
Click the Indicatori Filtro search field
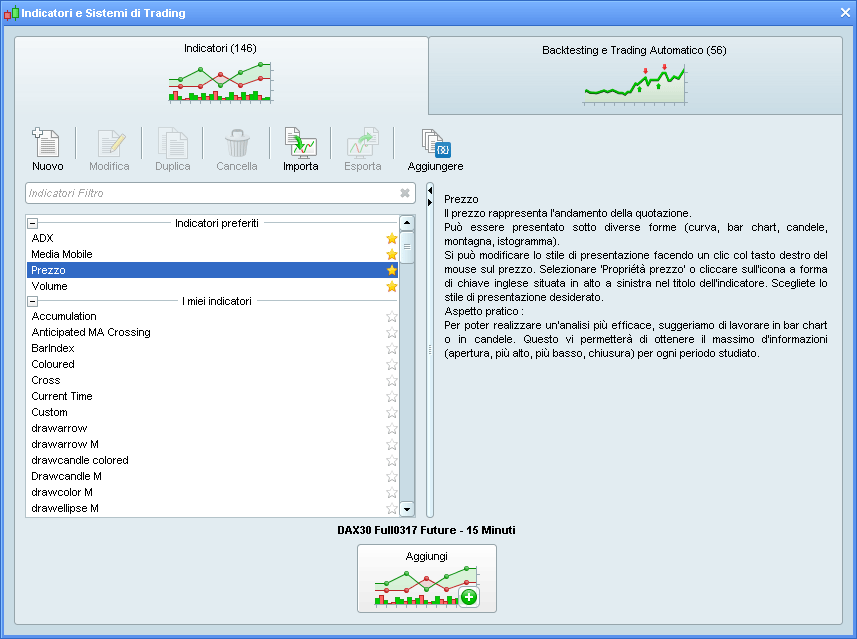(x=210, y=193)
